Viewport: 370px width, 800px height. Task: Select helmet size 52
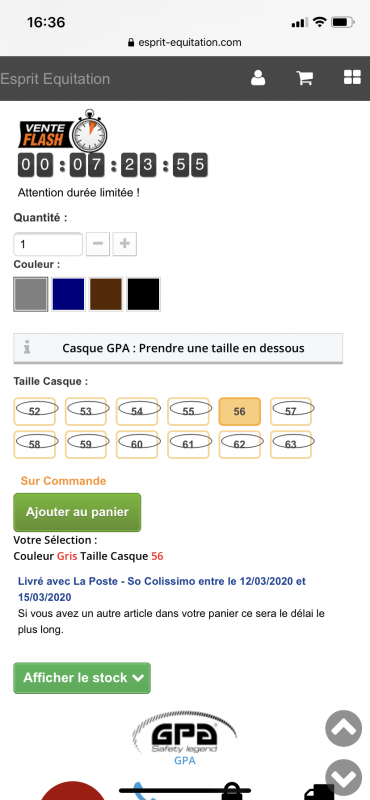point(35,411)
